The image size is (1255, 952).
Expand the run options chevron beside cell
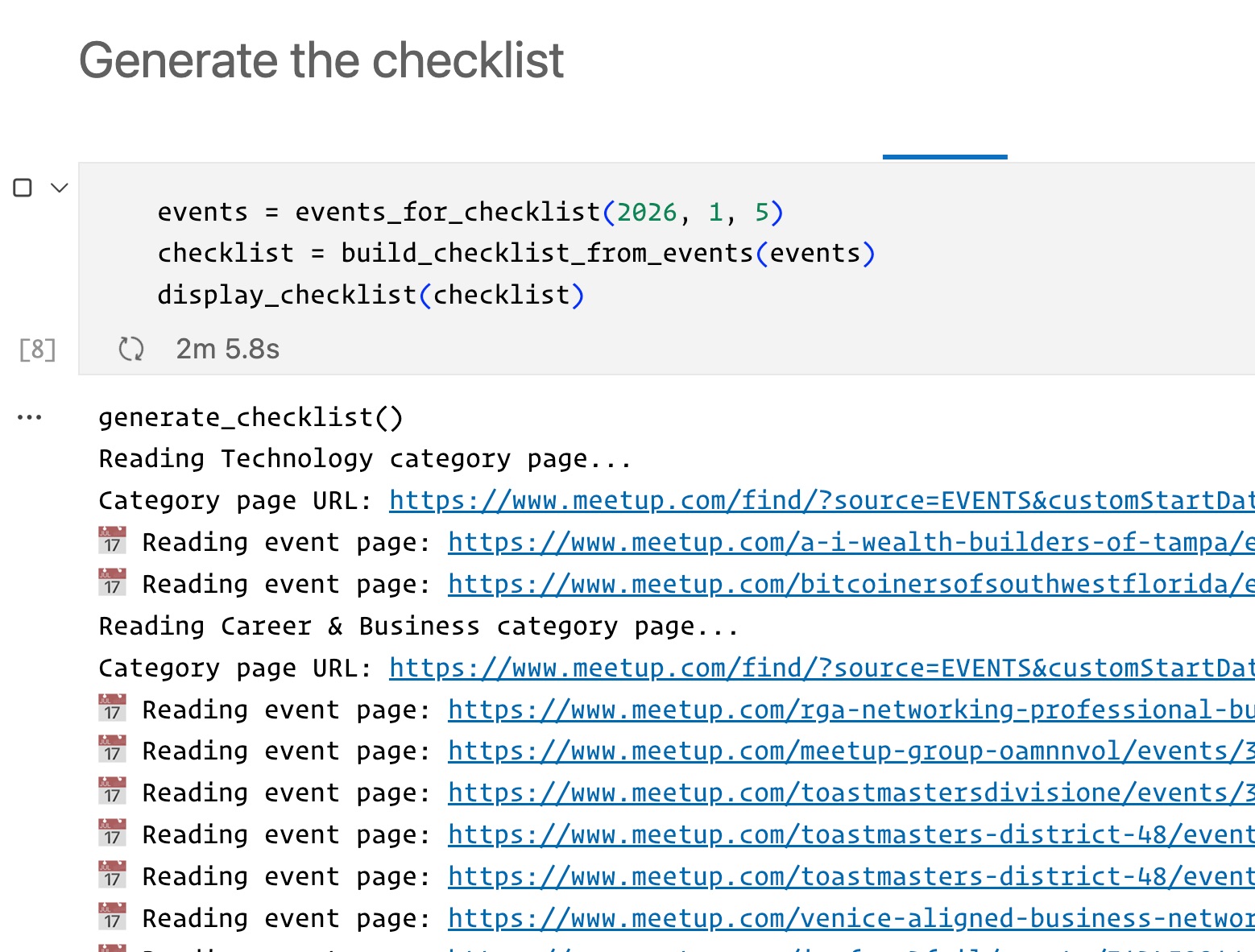[60, 188]
